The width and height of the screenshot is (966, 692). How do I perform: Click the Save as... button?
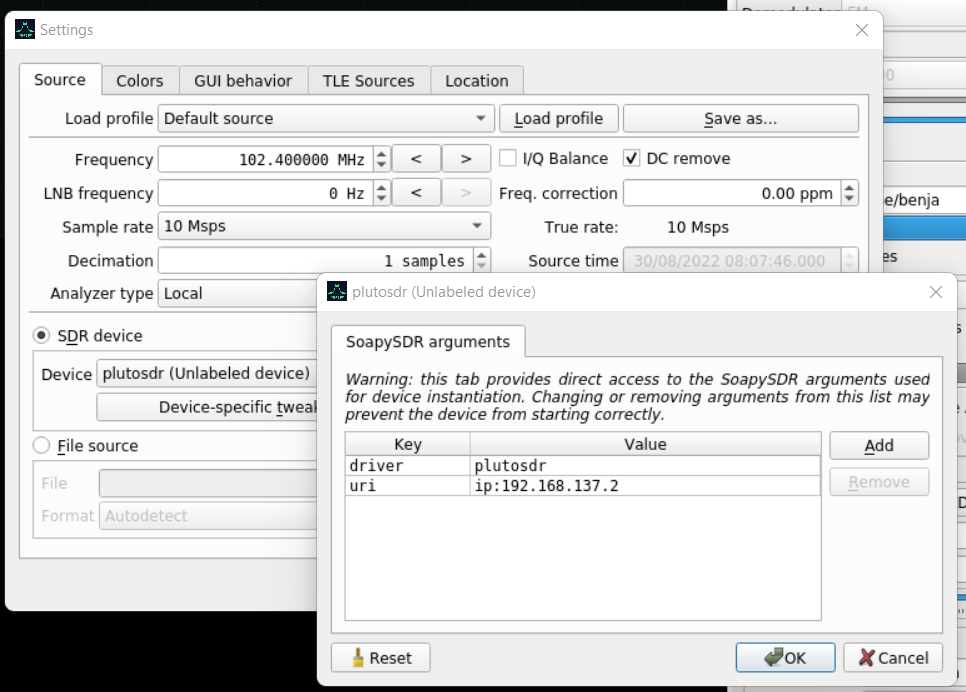pos(740,118)
